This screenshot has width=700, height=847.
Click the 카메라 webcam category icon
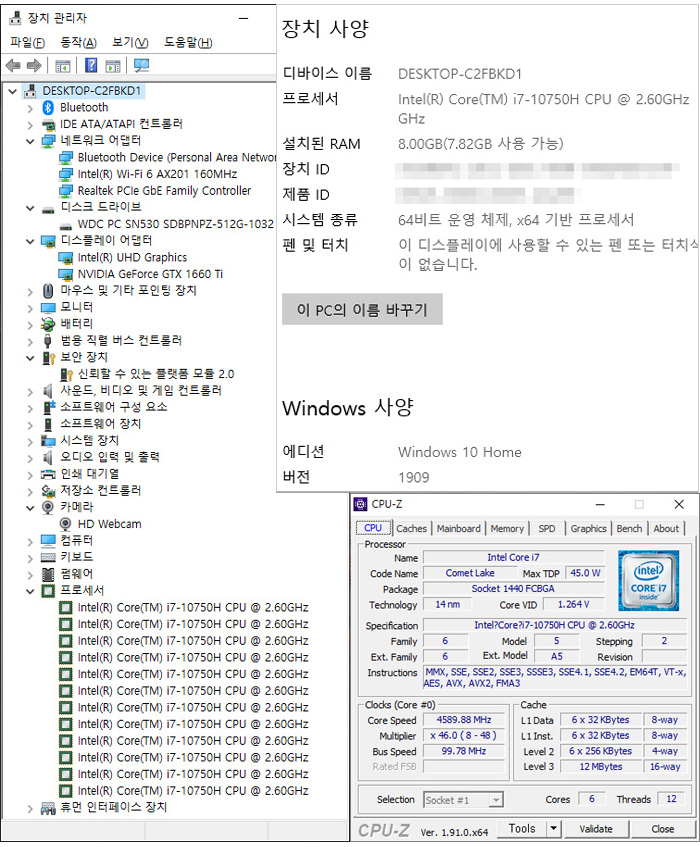48,507
